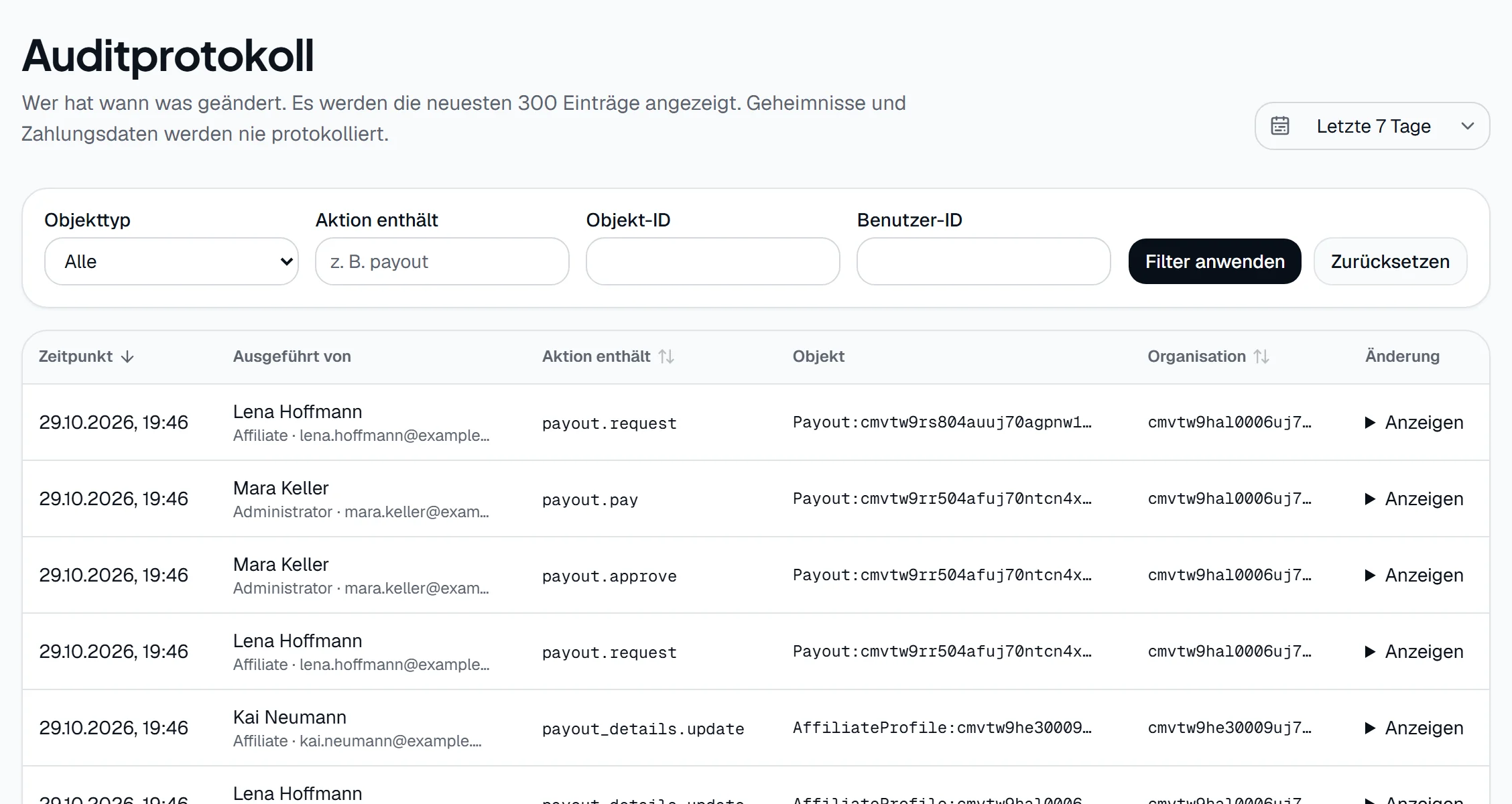Screen dimensions: 1512x804
Task: Expand Anzeigen for Kai Neumann row
Action: pos(1414,728)
